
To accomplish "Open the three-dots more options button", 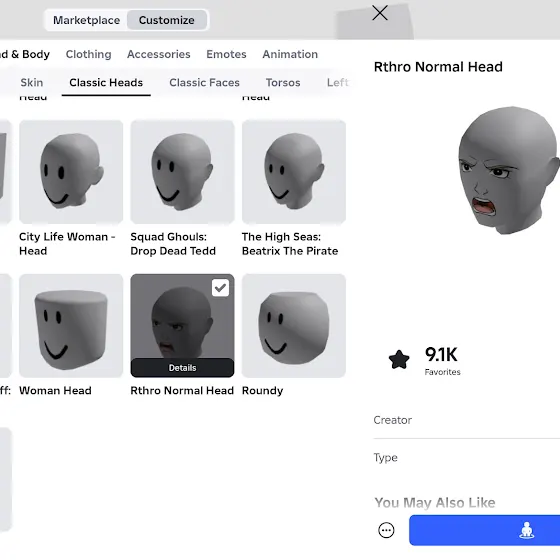I will (386, 530).
